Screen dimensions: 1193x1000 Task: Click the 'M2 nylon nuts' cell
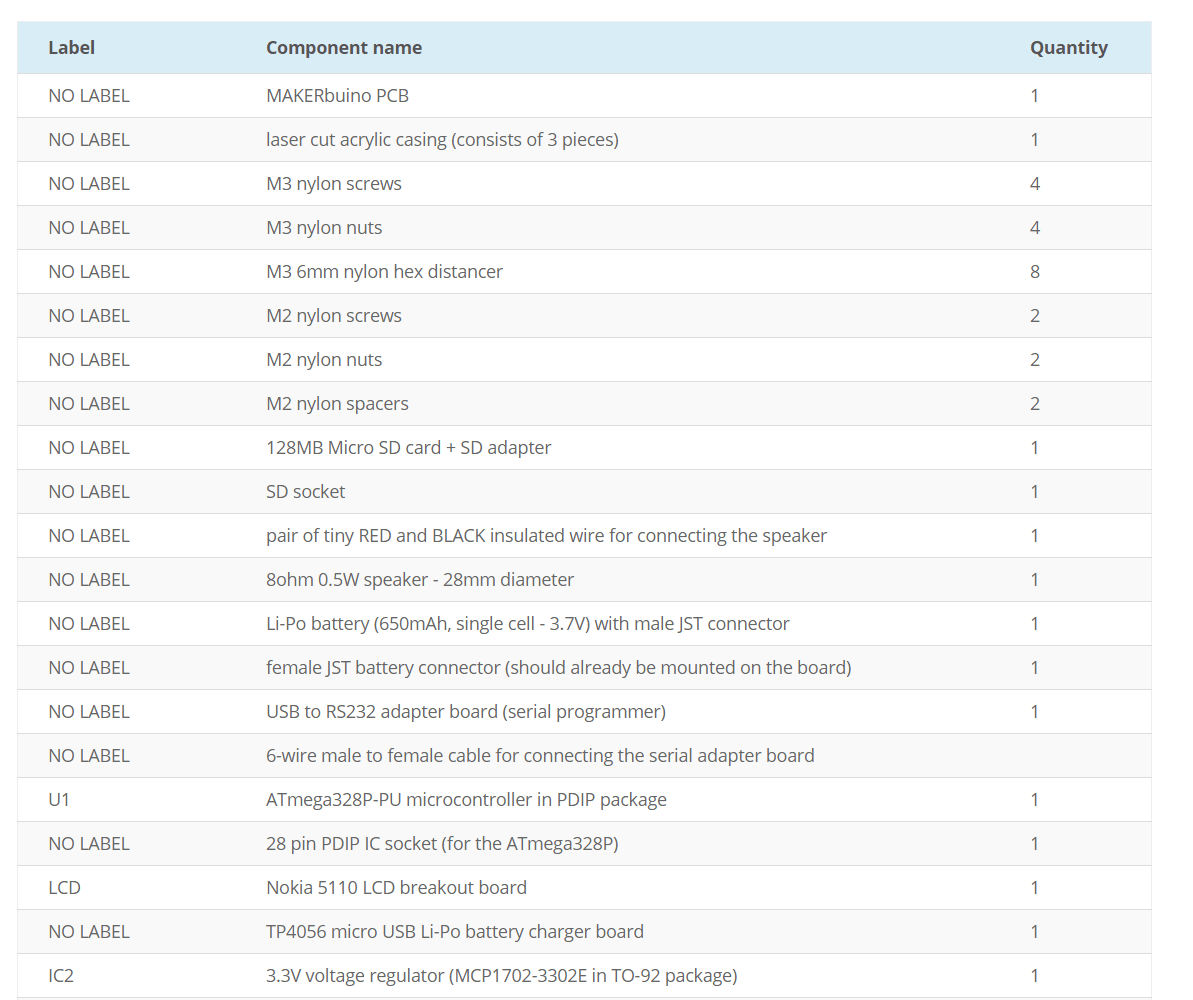323,360
